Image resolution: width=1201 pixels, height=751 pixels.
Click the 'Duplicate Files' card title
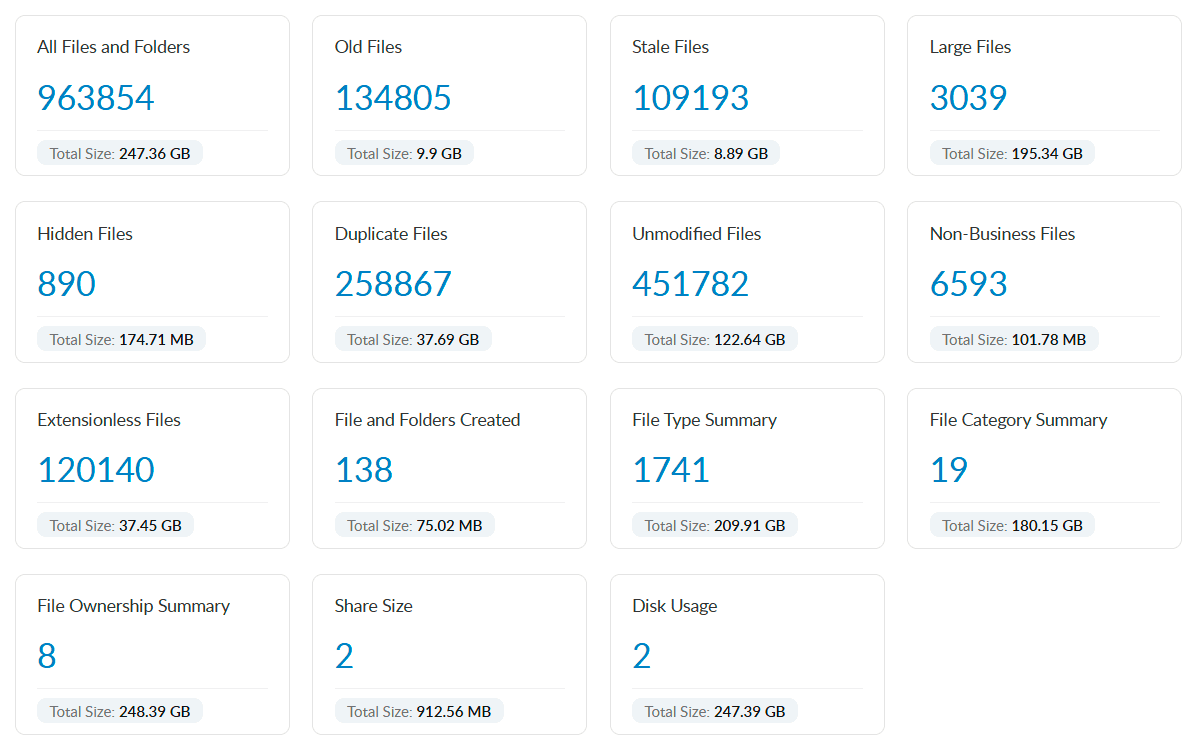(391, 234)
